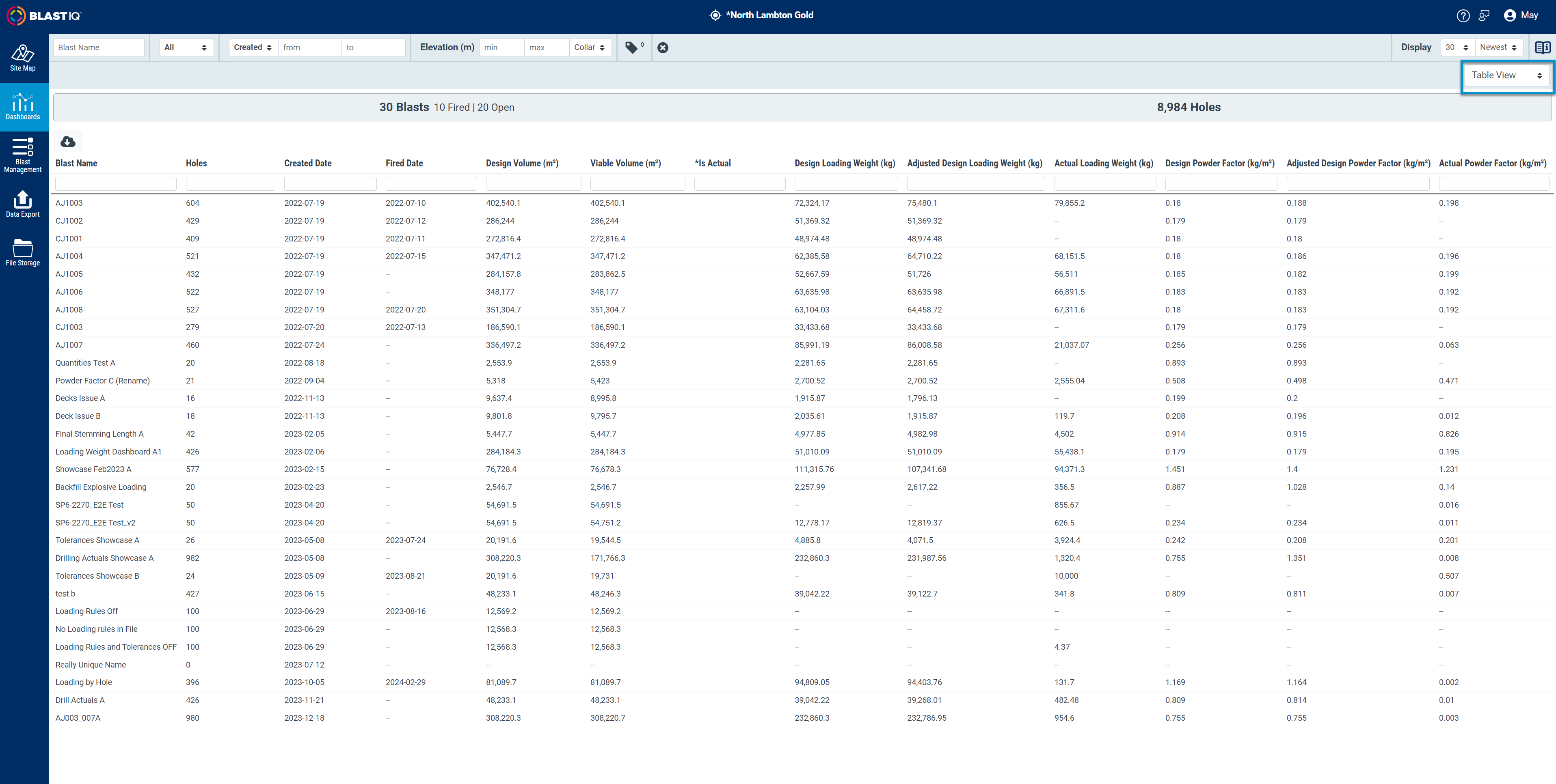The image size is (1556, 784).
Task: Select SP6-2270_E2E Test_v2 blast
Action: [x=95, y=523]
